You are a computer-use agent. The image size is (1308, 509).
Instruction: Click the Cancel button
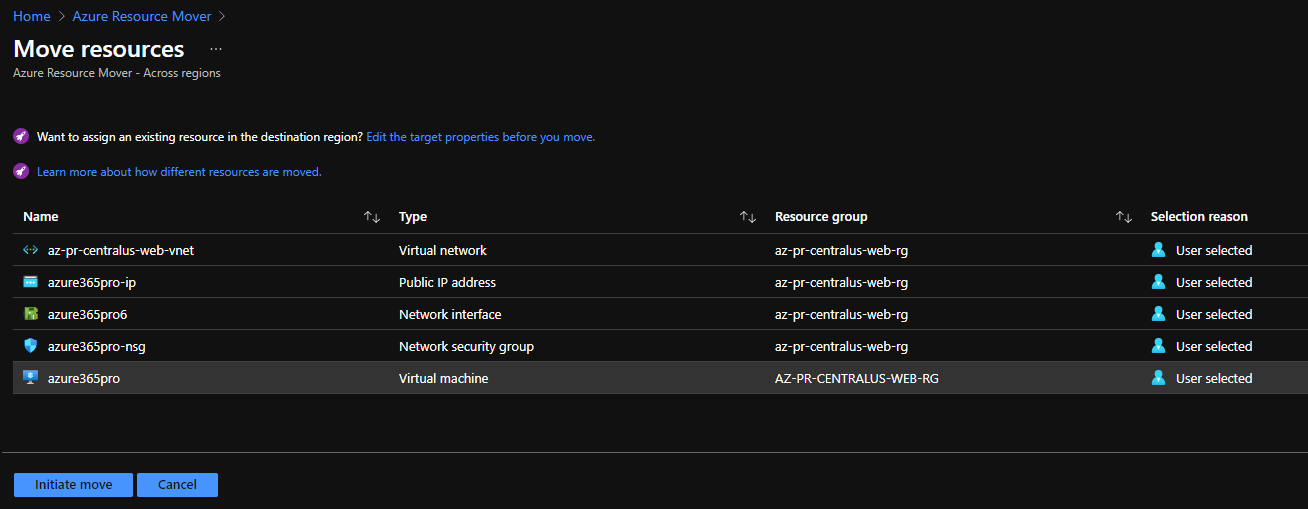click(x=177, y=484)
